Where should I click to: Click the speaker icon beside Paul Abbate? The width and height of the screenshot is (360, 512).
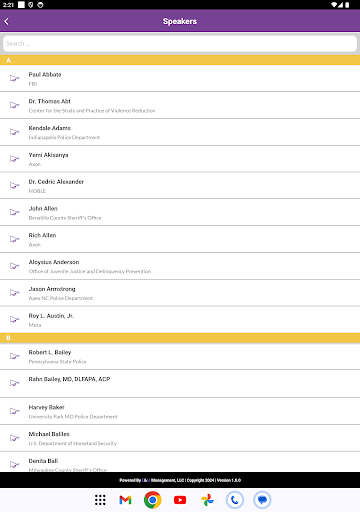coord(14,78)
